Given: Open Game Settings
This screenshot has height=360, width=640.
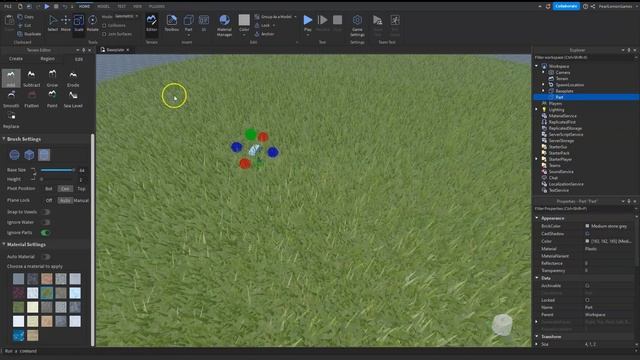Looking at the screenshot, I should (357, 25).
